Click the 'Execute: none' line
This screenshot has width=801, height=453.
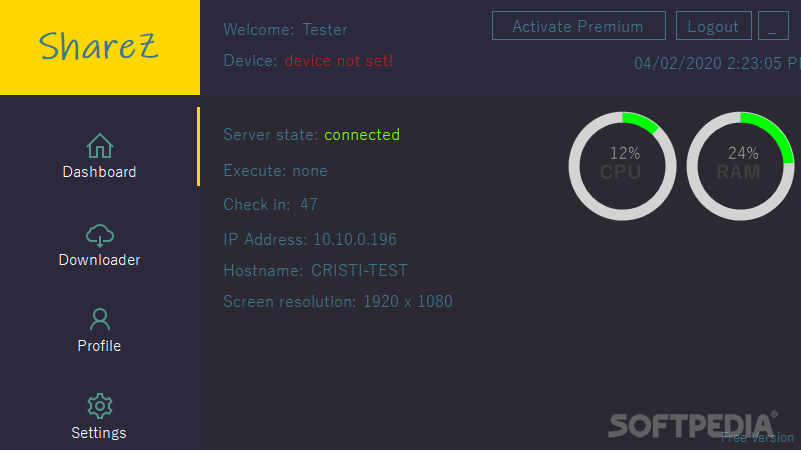[x=275, y=171]
